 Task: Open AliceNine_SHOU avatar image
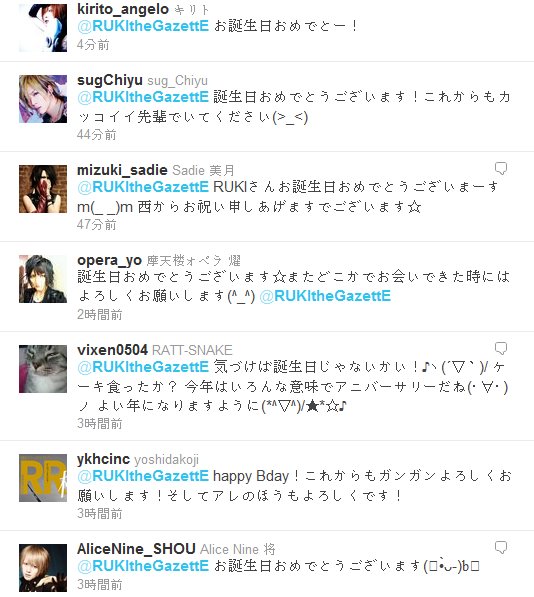point(43,568)
